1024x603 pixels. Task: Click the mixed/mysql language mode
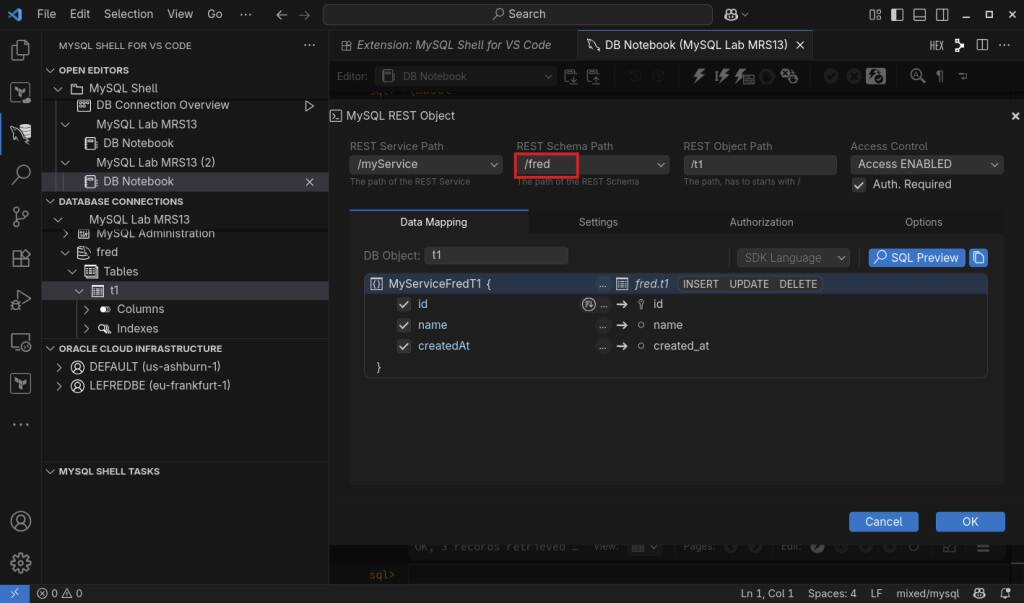point(927,593)
